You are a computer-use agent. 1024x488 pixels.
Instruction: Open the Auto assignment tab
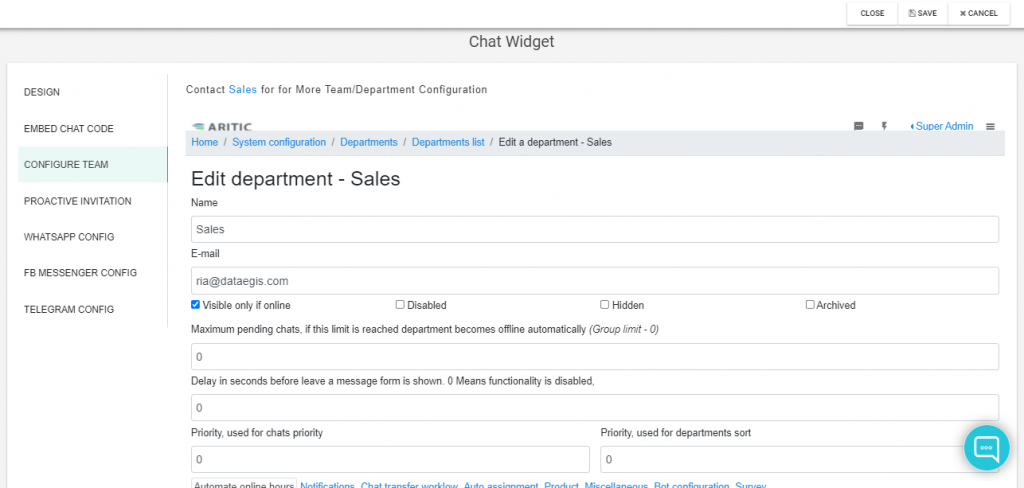(x=501, y=485)
